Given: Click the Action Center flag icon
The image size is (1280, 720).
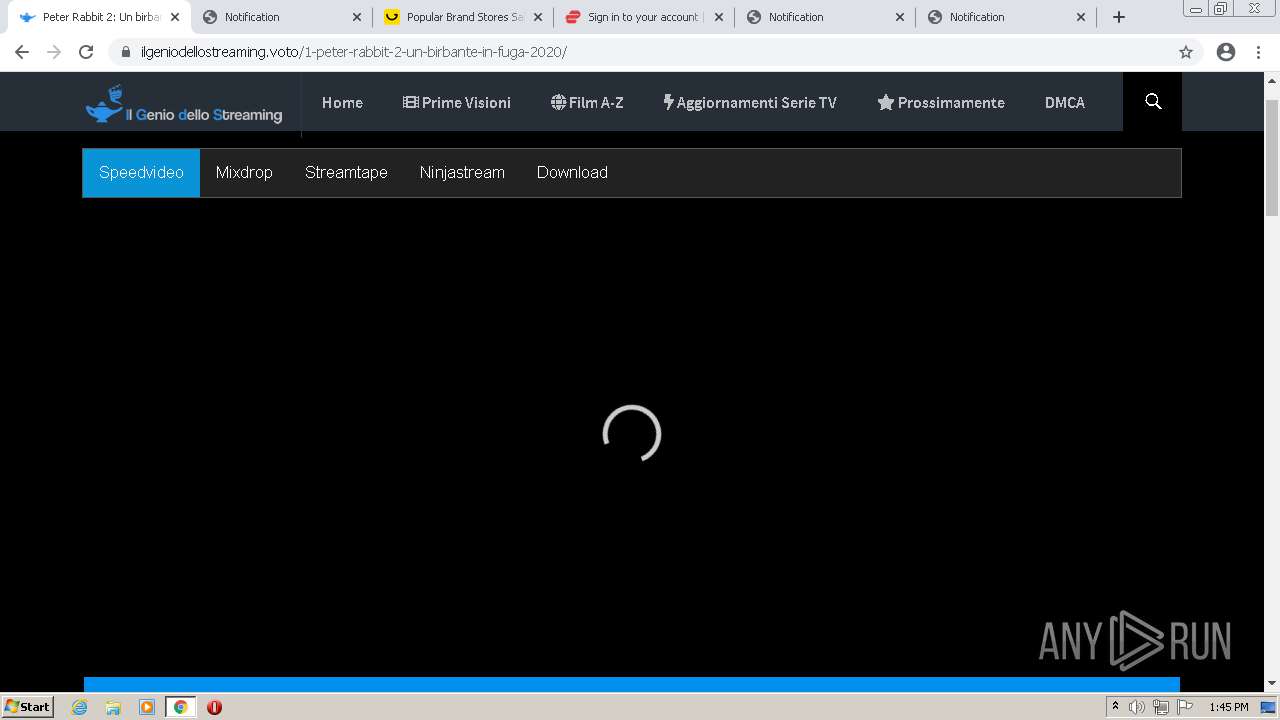Looking at the screenshot, I should 1185,707.
